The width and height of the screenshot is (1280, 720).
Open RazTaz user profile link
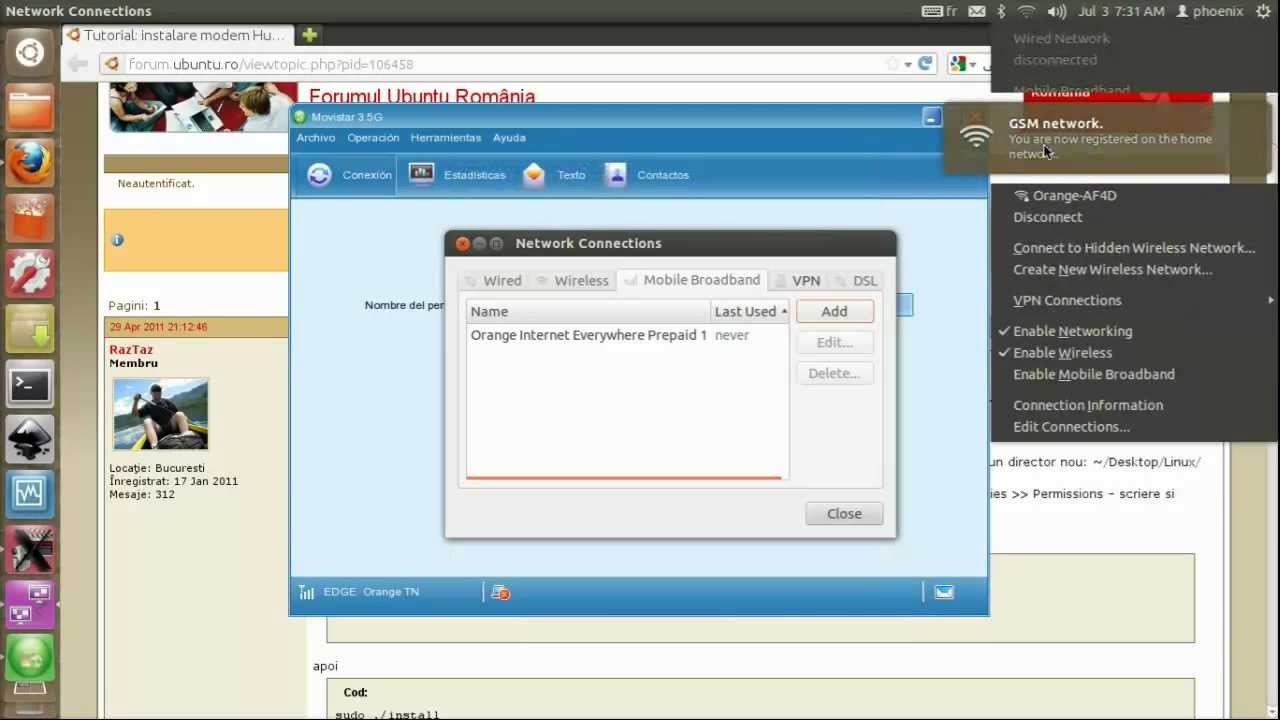pos(131,350)
